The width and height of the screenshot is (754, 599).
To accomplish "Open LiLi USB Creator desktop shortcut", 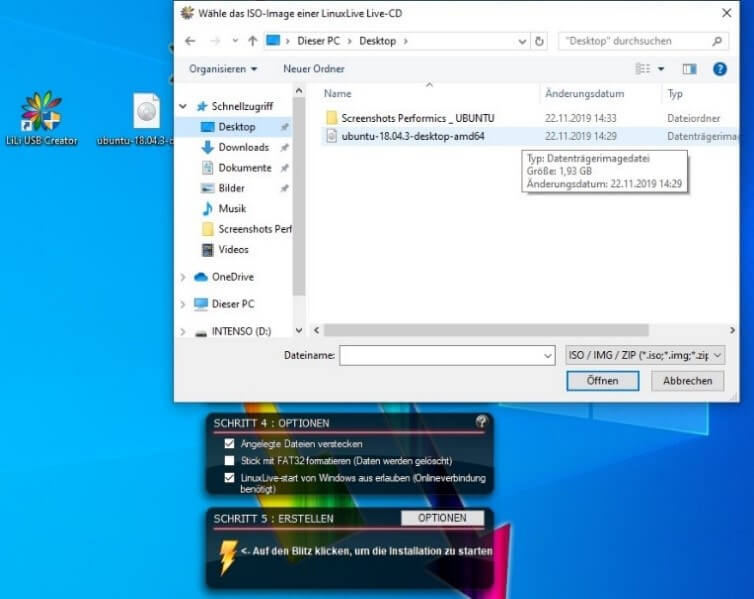I will click(x=41, y=118).
